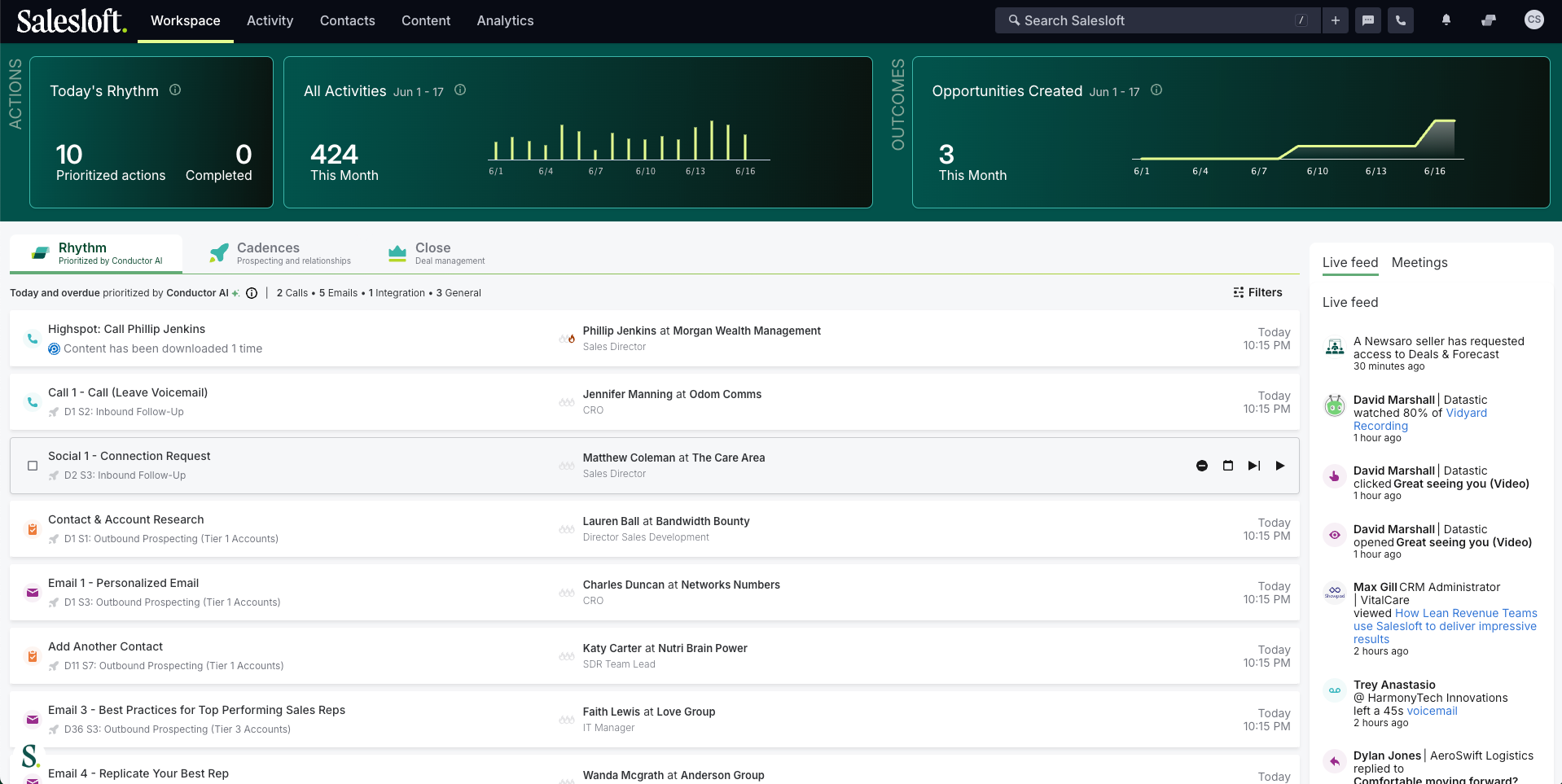Screen dimensions: 1562x784
Task: Open the Analytics nav menu
Action: 506,21
